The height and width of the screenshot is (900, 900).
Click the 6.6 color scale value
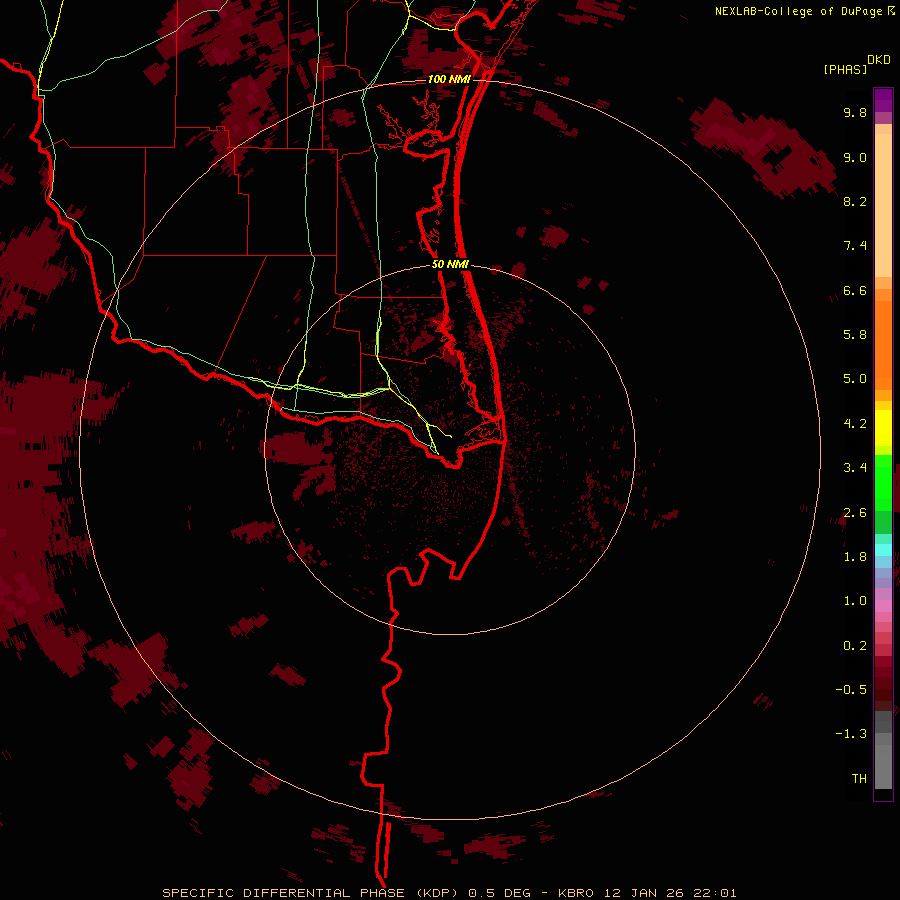point(855,290)
